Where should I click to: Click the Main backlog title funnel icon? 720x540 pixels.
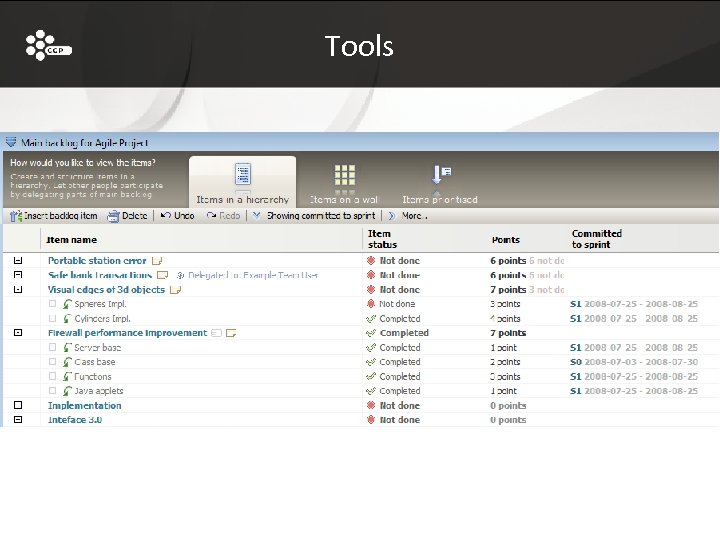[x=11, y=142]
